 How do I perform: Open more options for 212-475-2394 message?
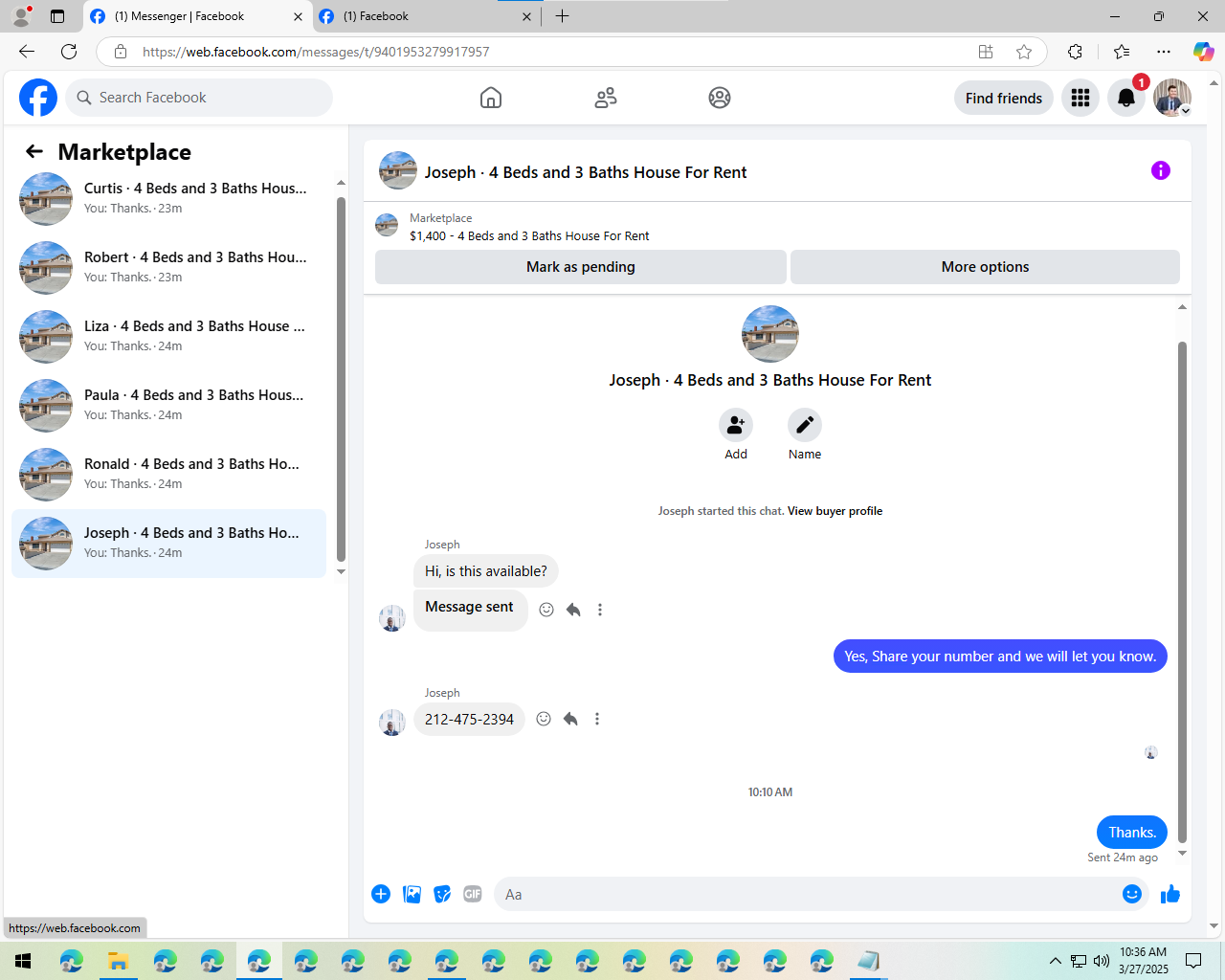click(597, 719)
